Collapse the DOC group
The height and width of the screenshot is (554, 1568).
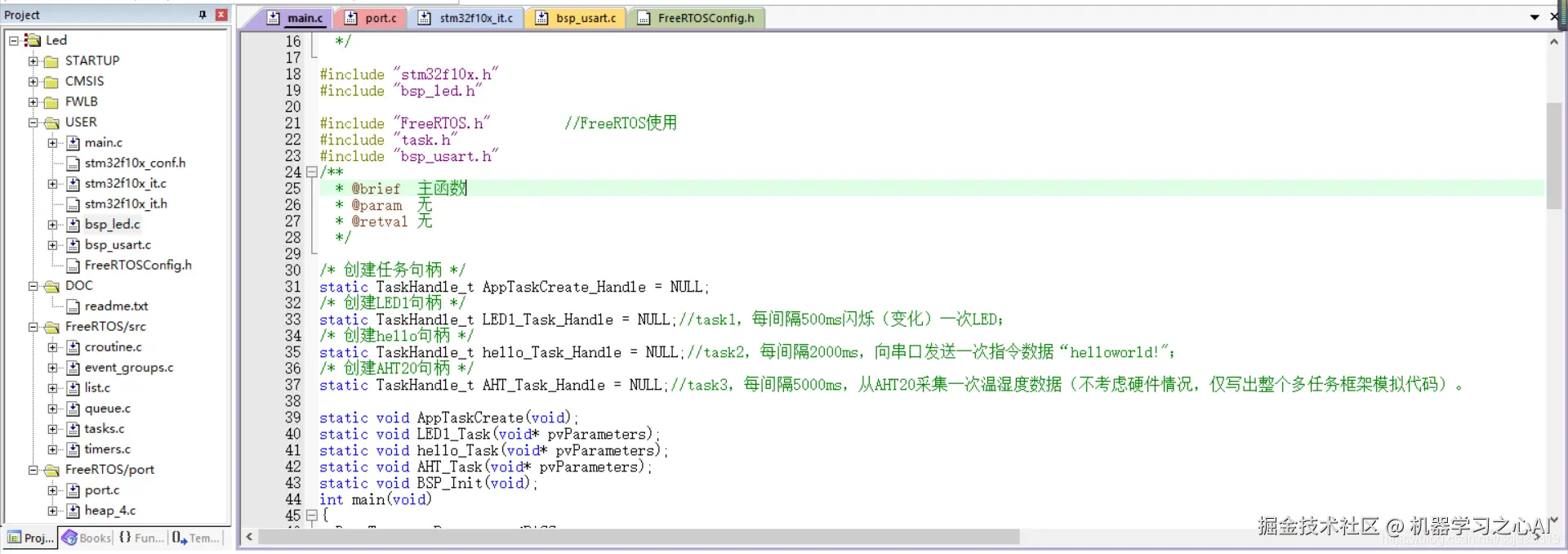click(x=33, y=285)
